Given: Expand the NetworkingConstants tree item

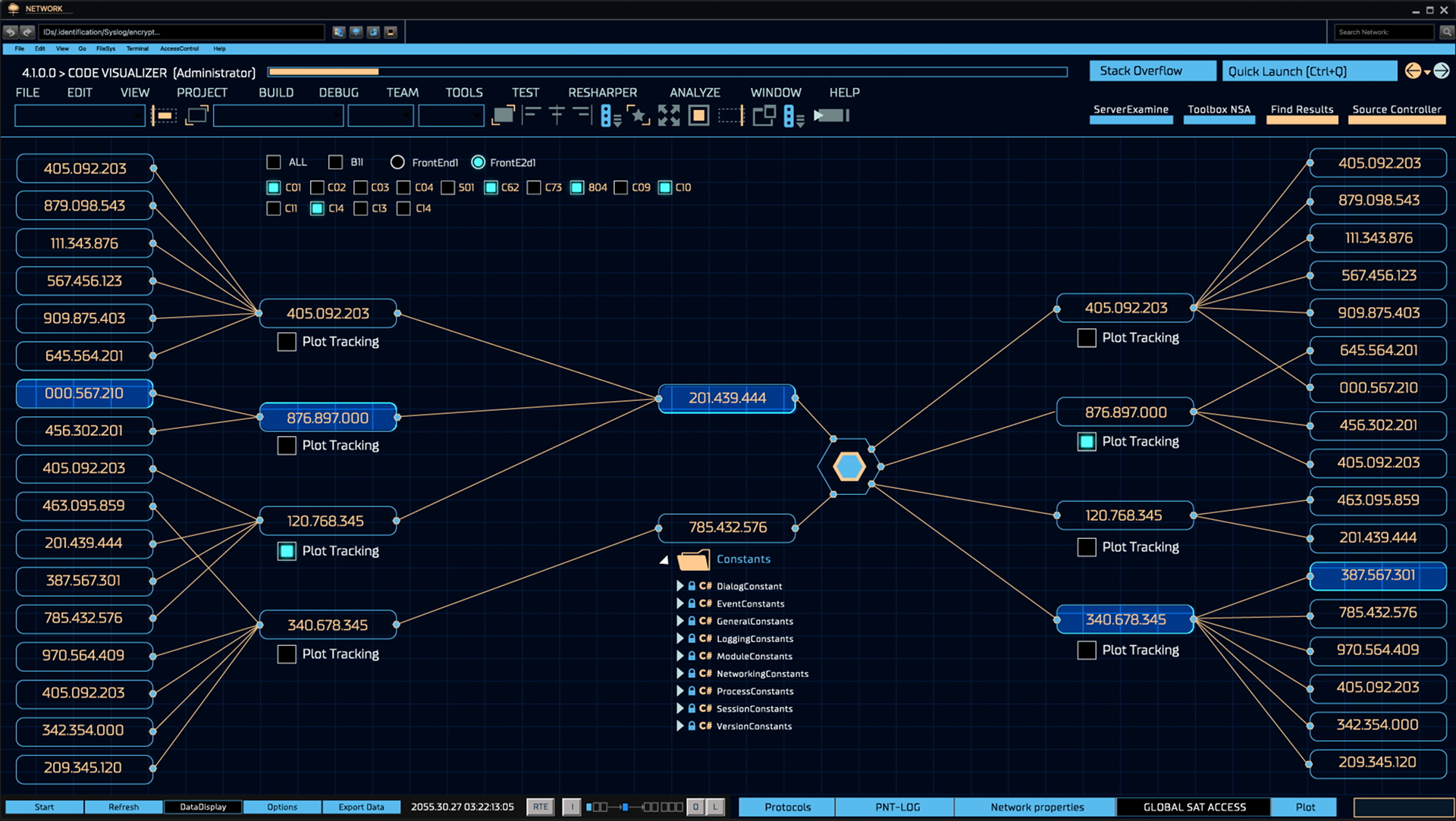Looking at the screenshot, I should click(679, 673).
